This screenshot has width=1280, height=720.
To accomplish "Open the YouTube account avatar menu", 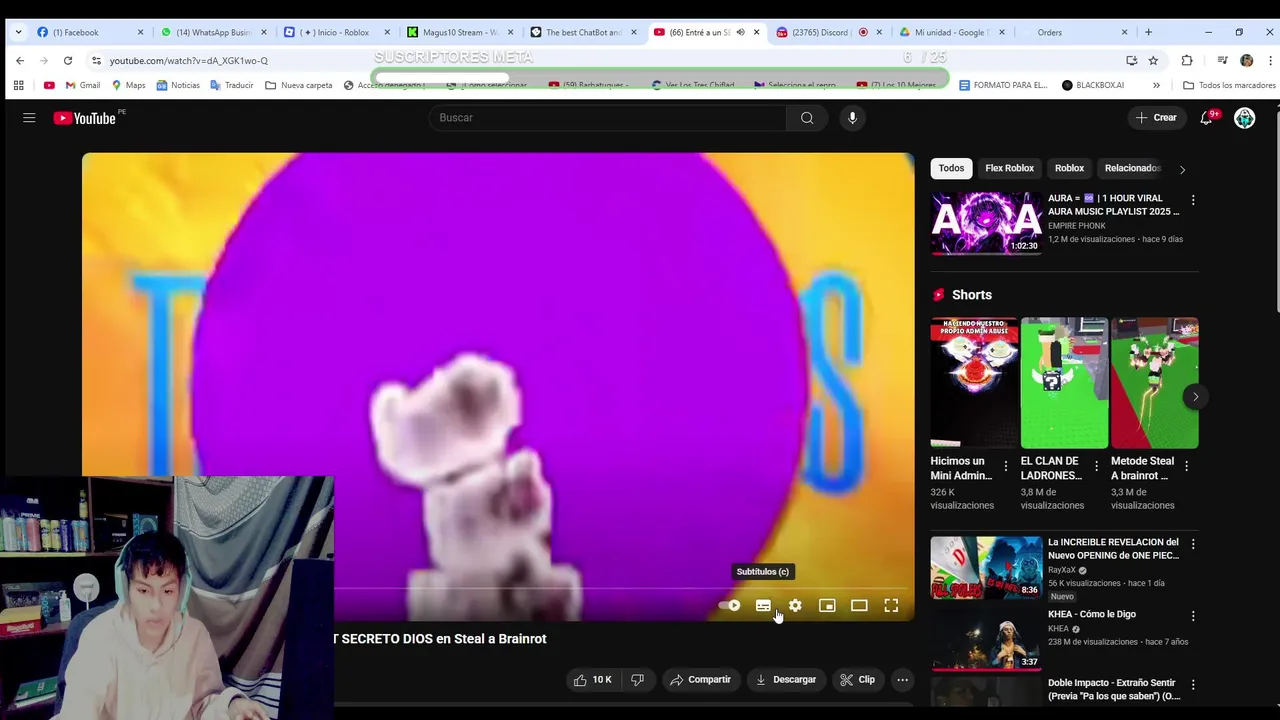I will (x=1244, y=118).
